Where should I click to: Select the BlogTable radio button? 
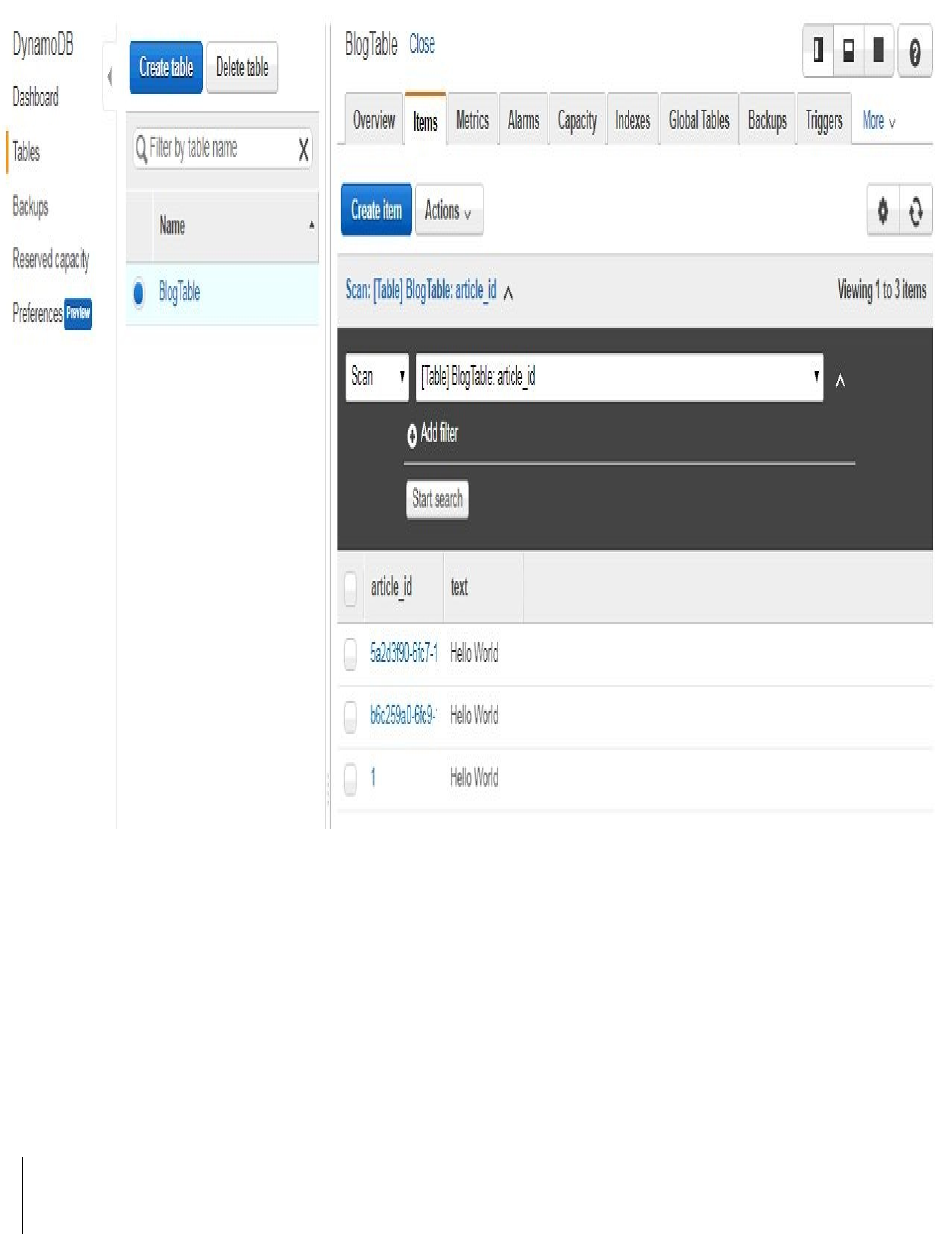point(139,295)
